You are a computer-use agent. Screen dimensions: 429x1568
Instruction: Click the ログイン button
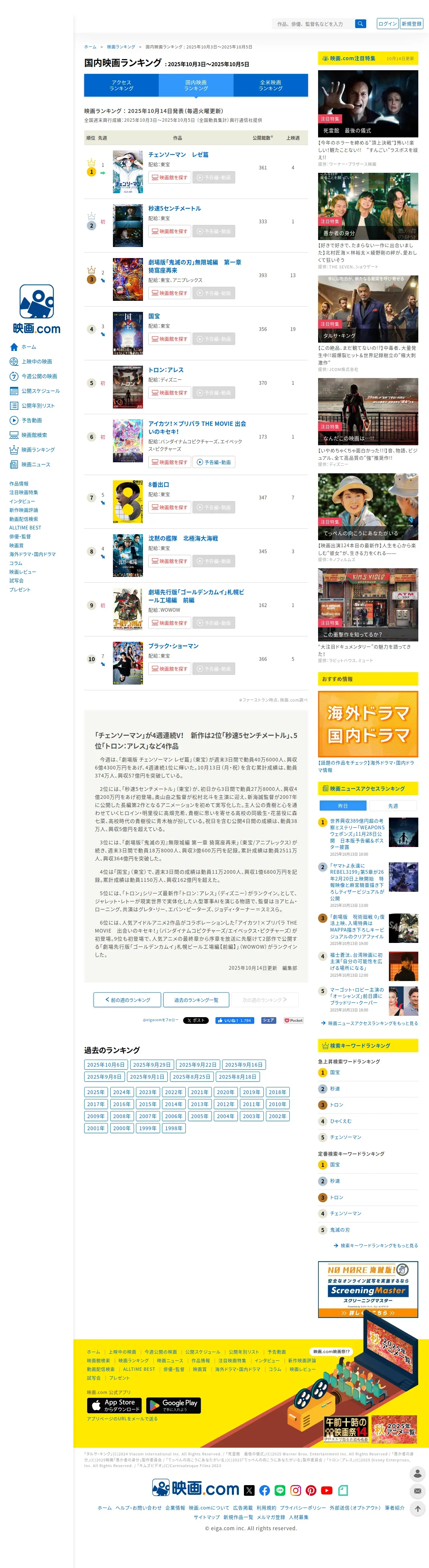[388, 24]
